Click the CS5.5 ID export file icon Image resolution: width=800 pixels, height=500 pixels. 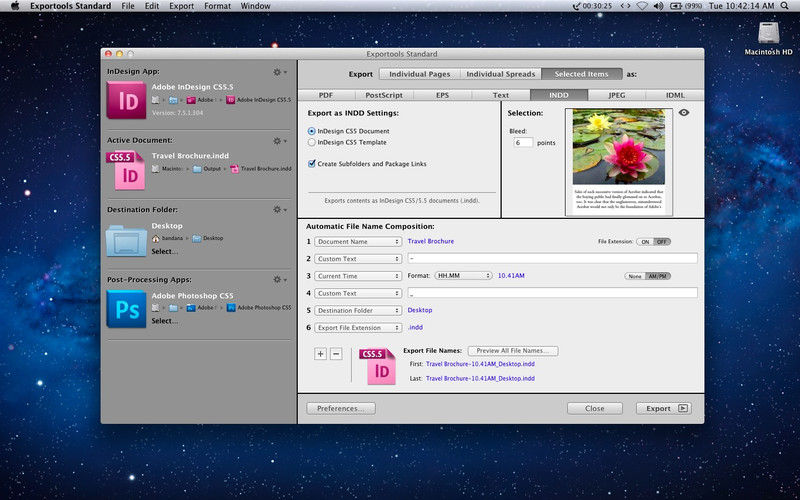point(378,366)
